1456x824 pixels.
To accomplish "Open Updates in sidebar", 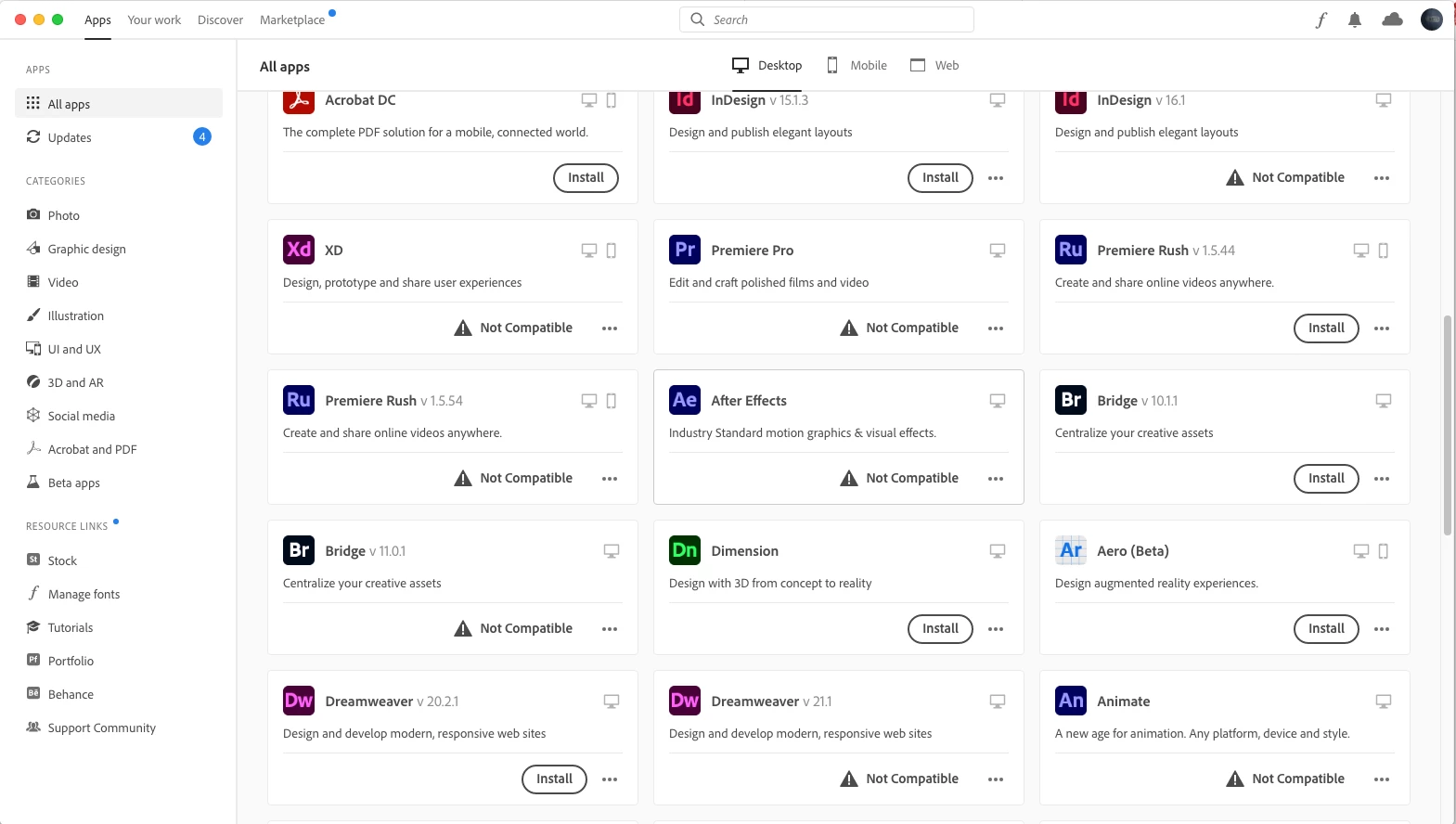I will coord(119,137).
